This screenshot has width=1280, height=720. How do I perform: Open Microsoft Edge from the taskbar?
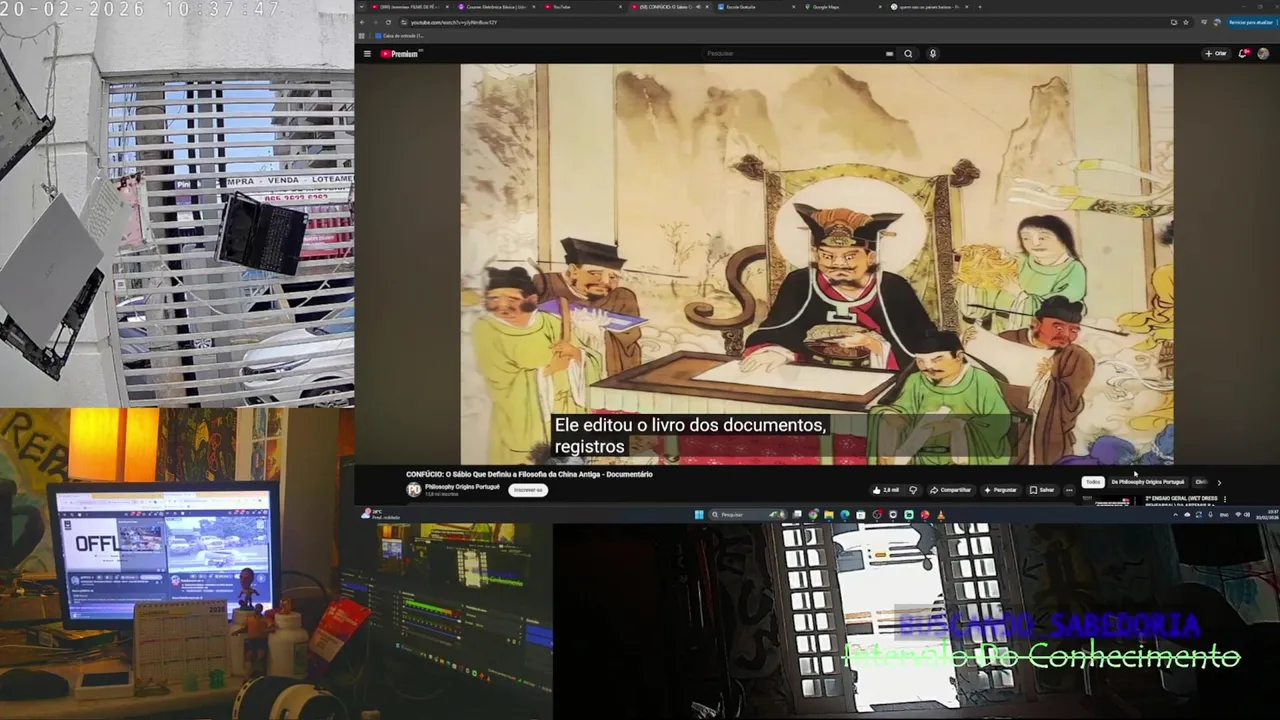pyautogui.click(x=845, y=514)
